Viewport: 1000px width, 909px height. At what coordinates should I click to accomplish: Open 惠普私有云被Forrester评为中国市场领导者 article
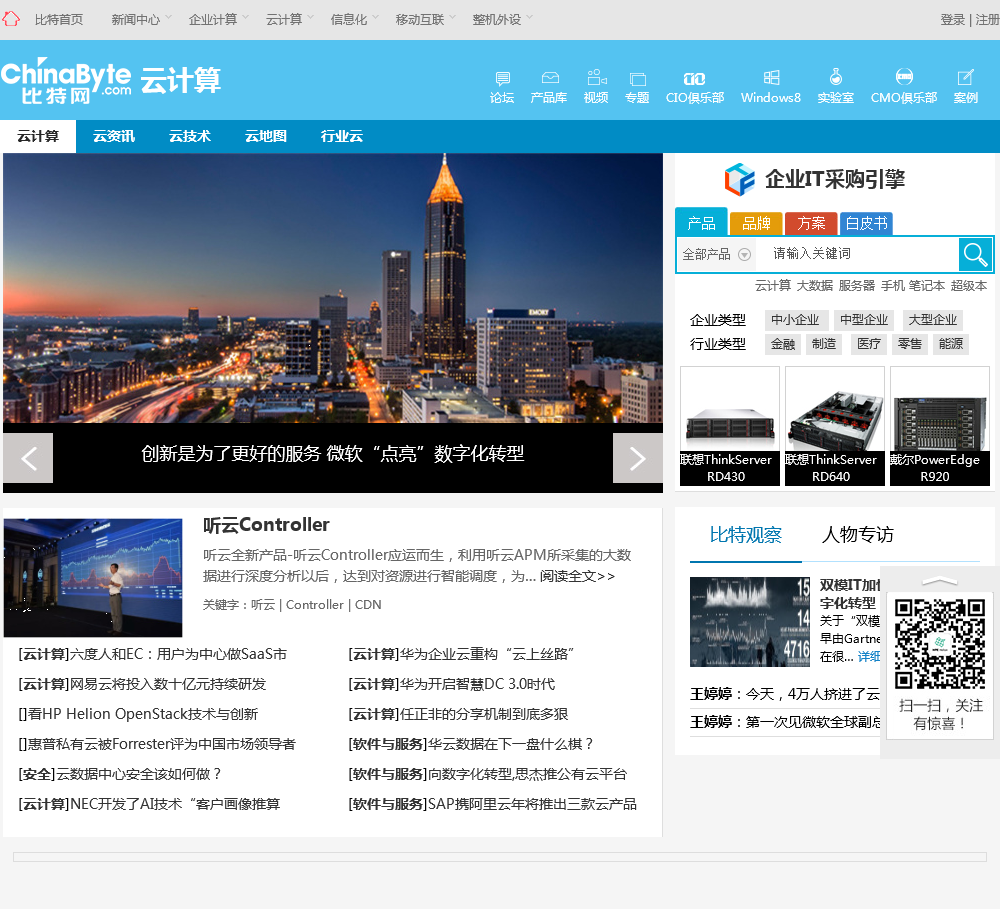[161, 744]
